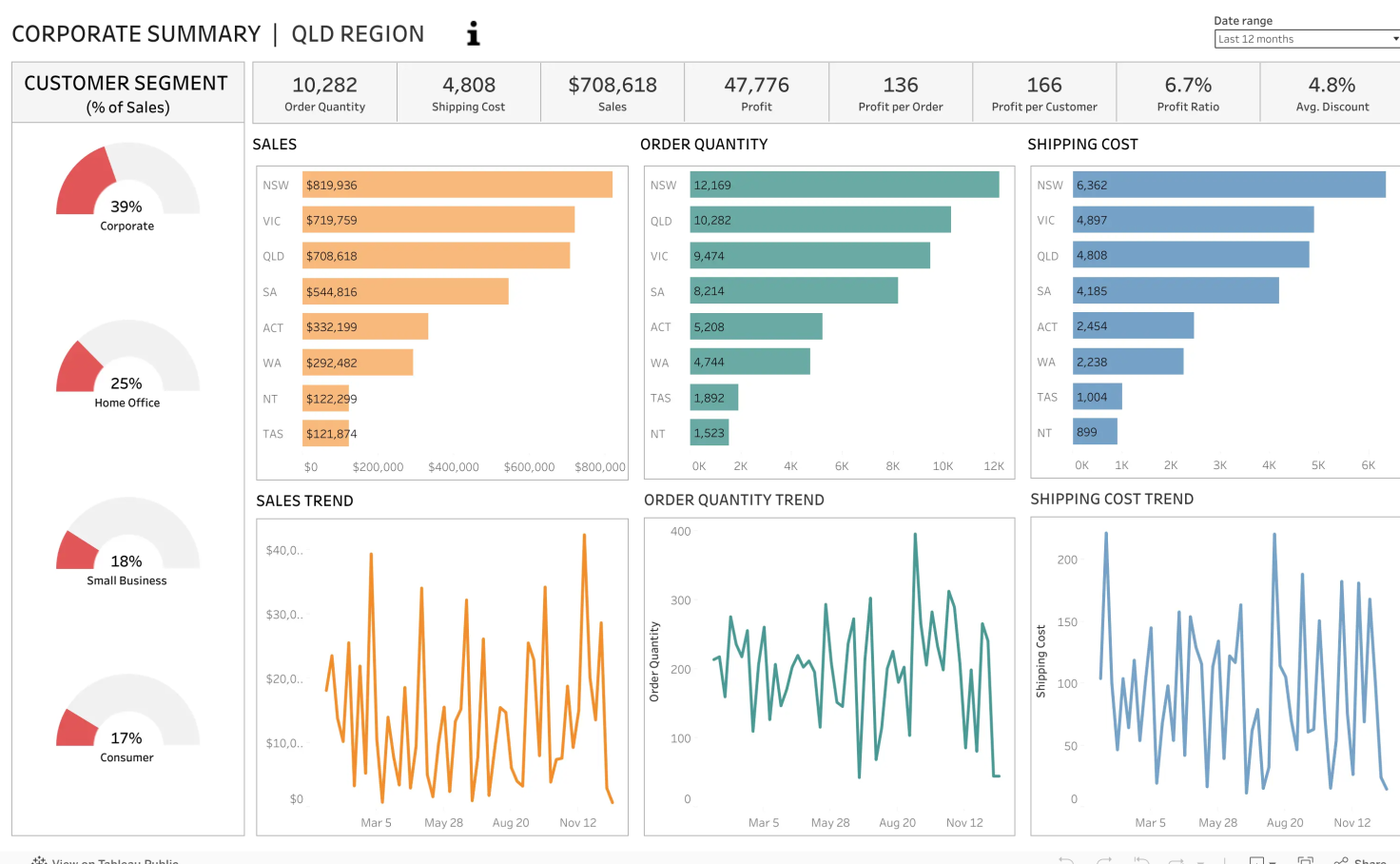Select the VIC sales bar $719,759
1400x864 pixels.
click(x=438, y=220)
